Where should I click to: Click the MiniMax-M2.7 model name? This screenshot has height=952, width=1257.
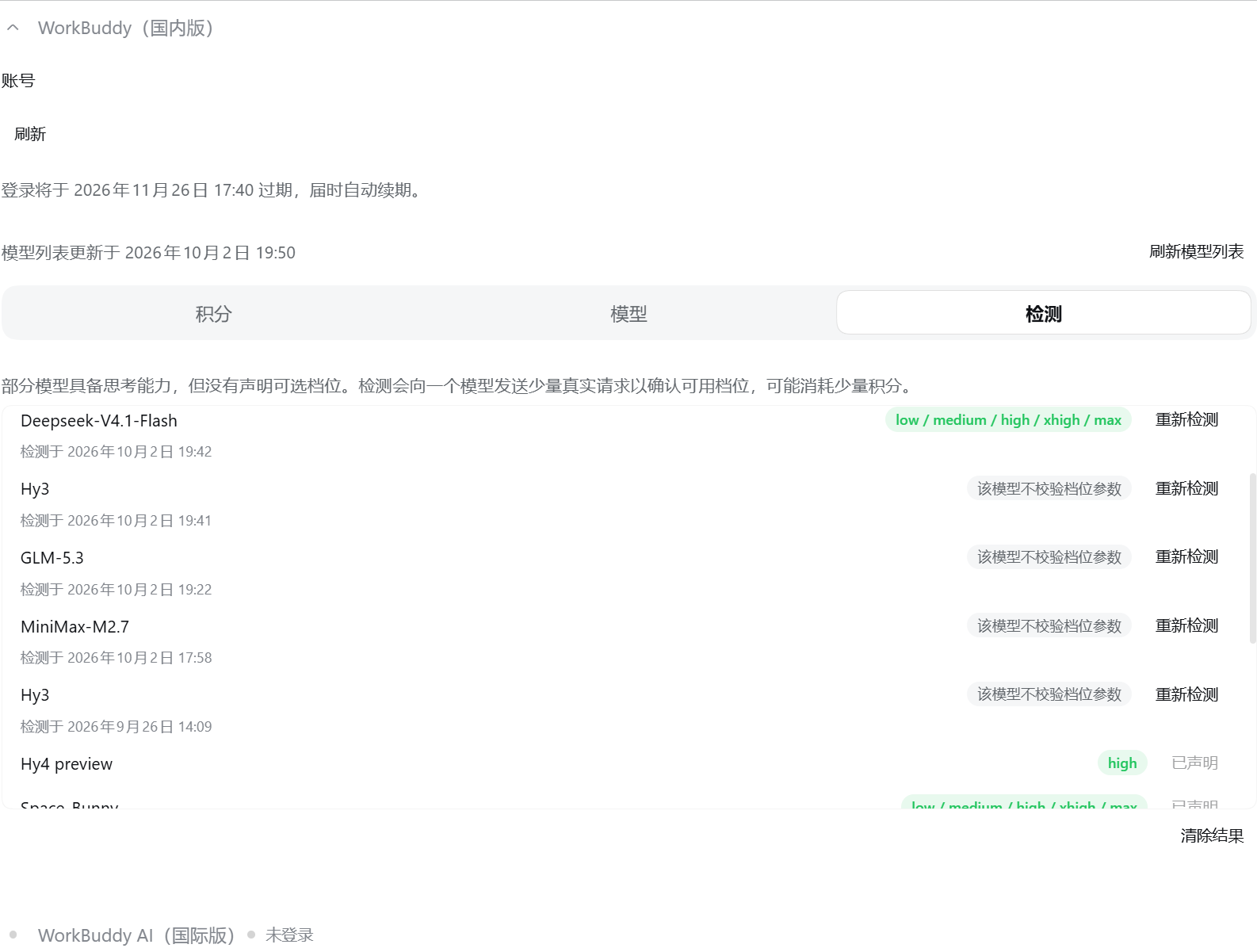[x=75, y=627]
